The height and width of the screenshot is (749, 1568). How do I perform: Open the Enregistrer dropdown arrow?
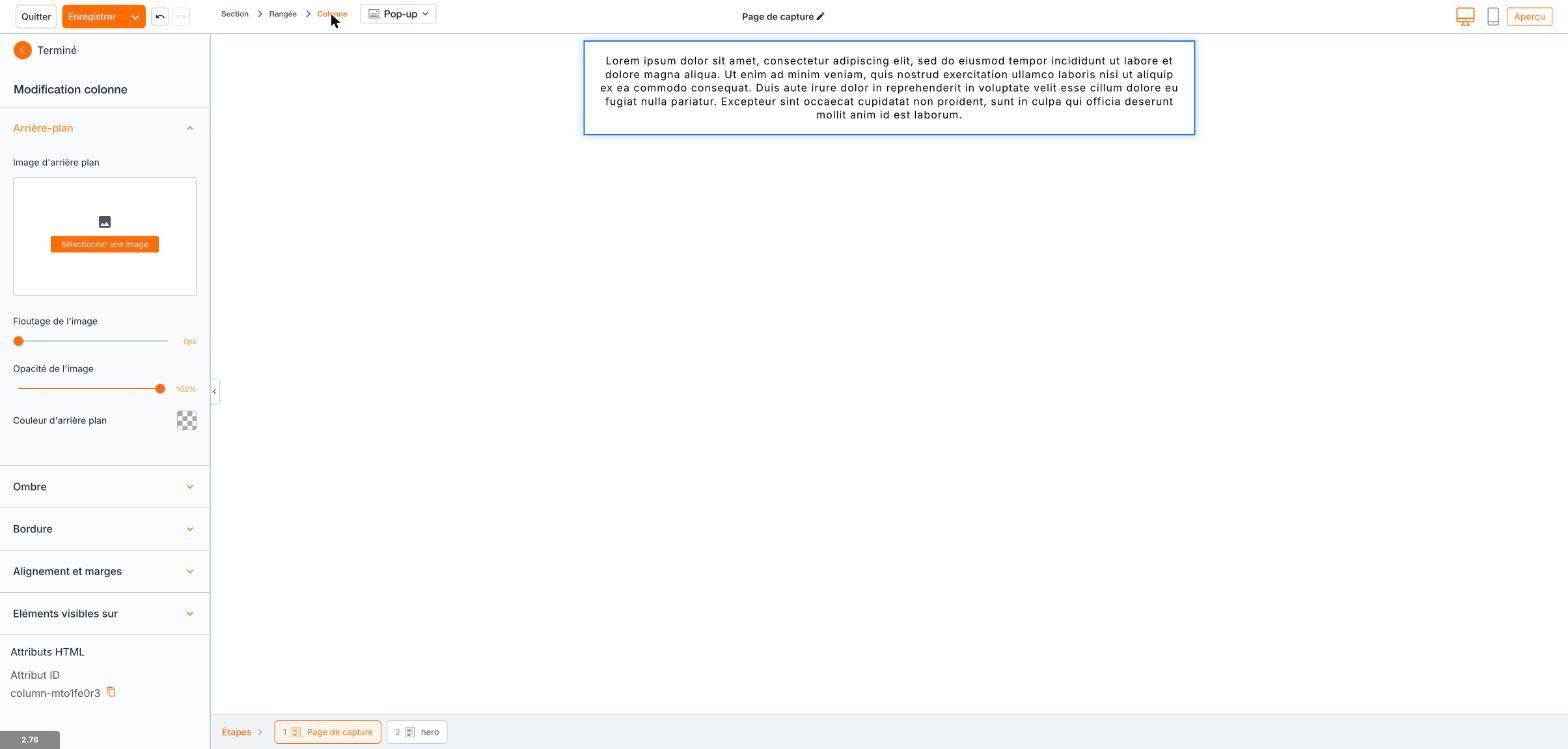[135, 17]
